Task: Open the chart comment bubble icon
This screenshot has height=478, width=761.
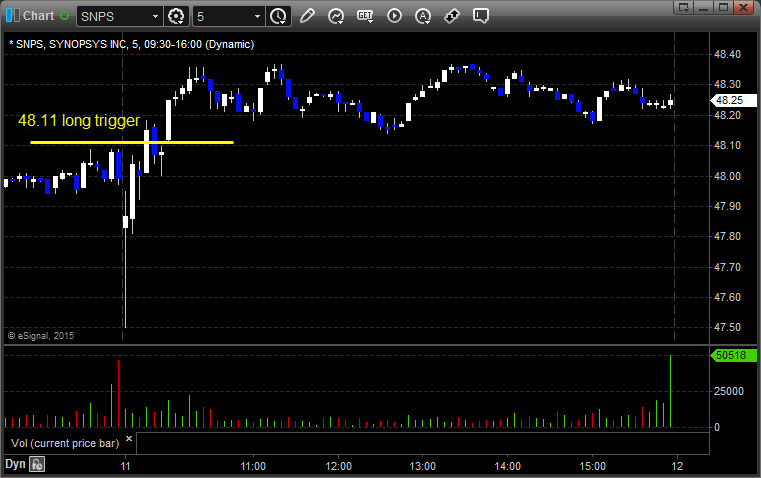Action: tap(480, 16)
